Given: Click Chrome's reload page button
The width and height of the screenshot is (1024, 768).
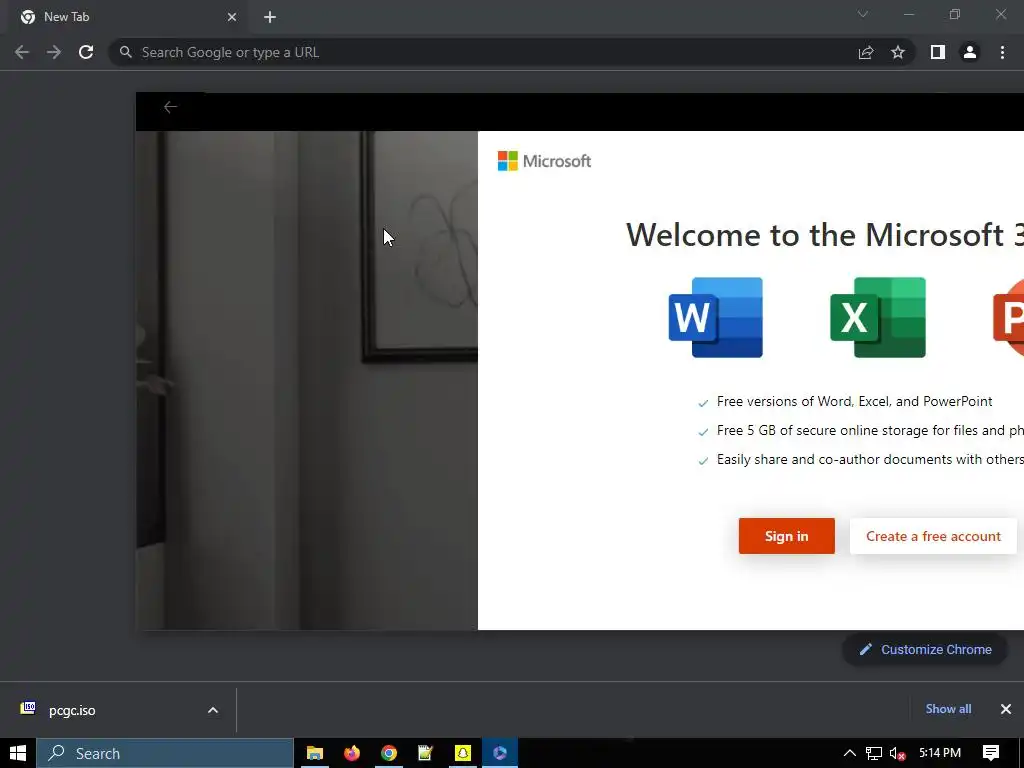Looking at the screenshot, I should (x=86, y=52).
